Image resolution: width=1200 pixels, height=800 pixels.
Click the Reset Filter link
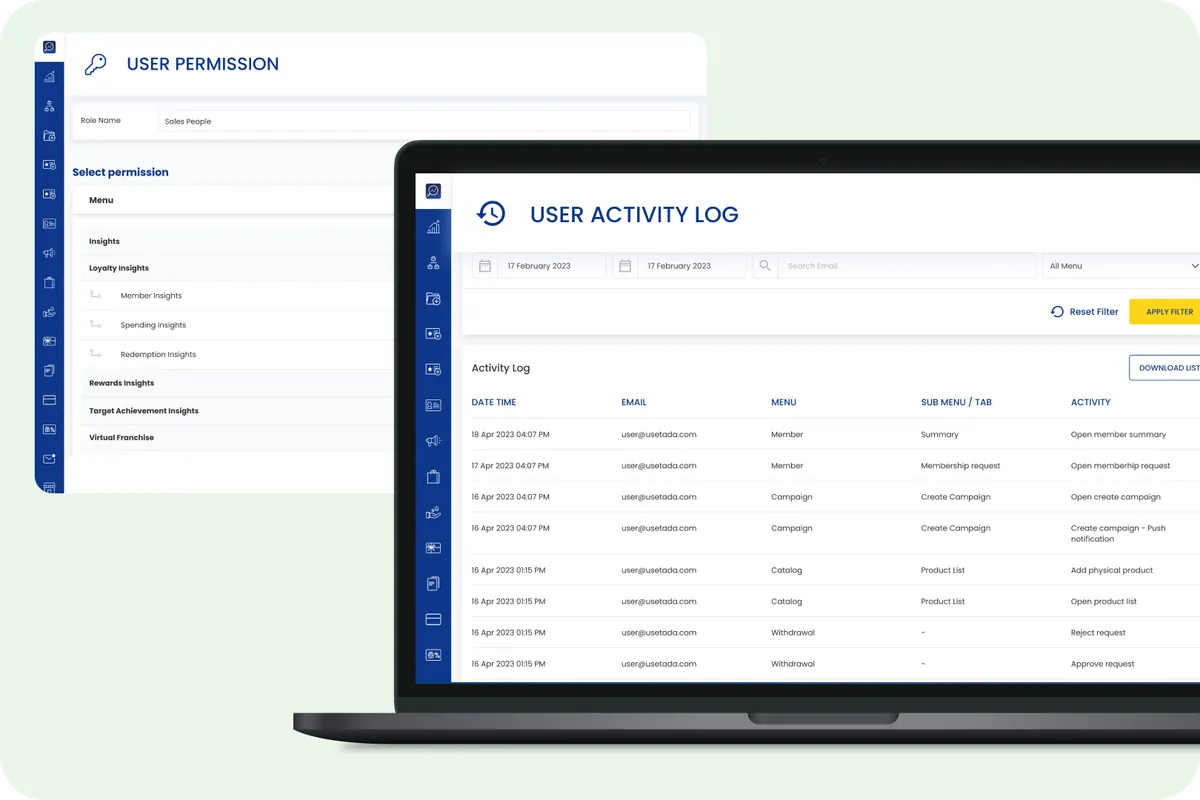(1084, 312)
